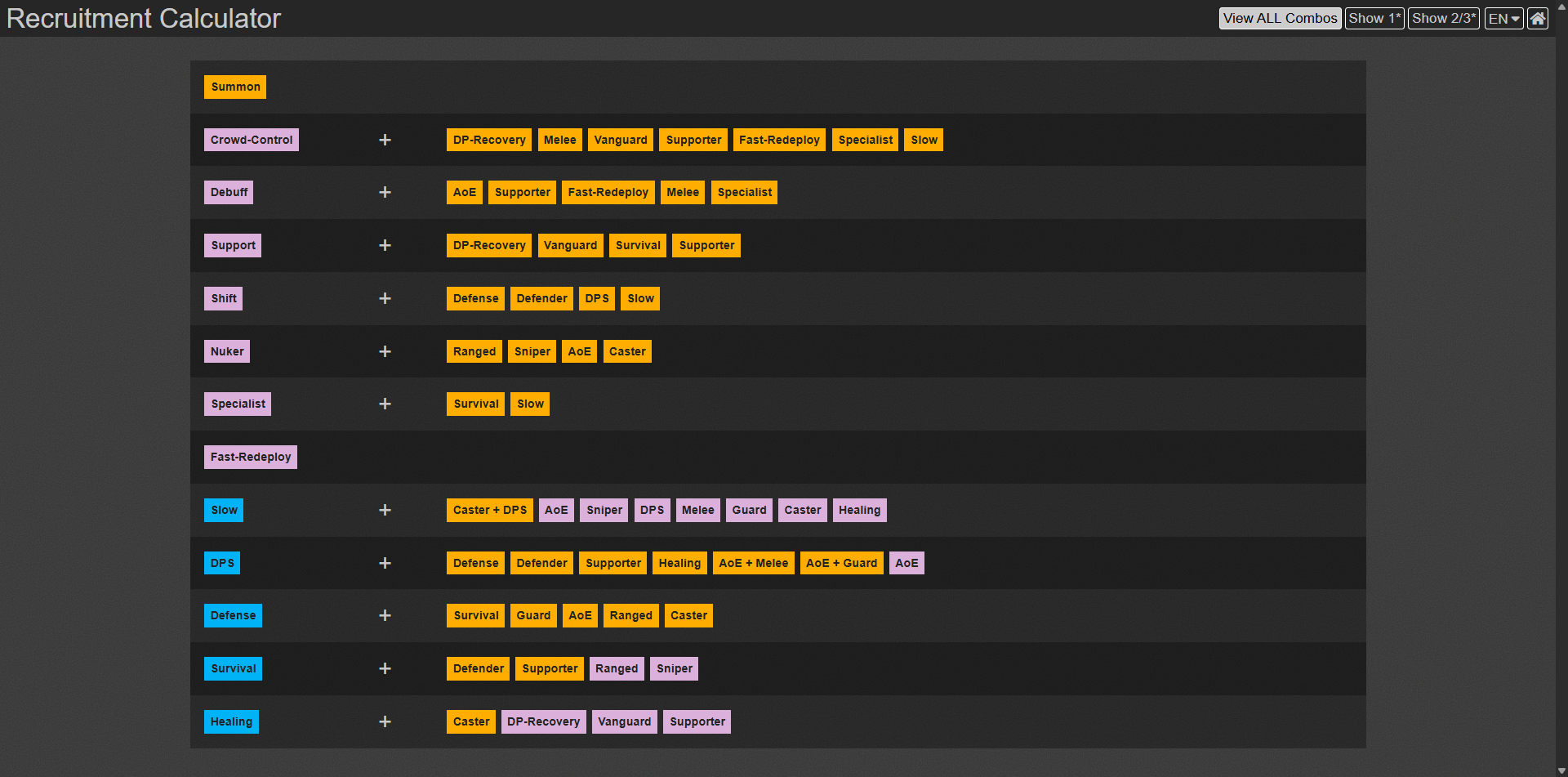The image size is (1568, 777).
Task: Toggle the Show 1* option
Action: click(1374, 18)
